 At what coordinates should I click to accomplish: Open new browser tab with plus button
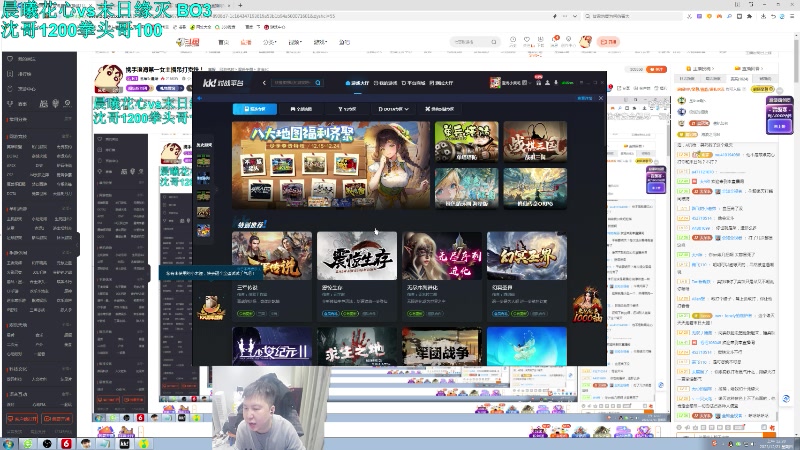(240, 5)
